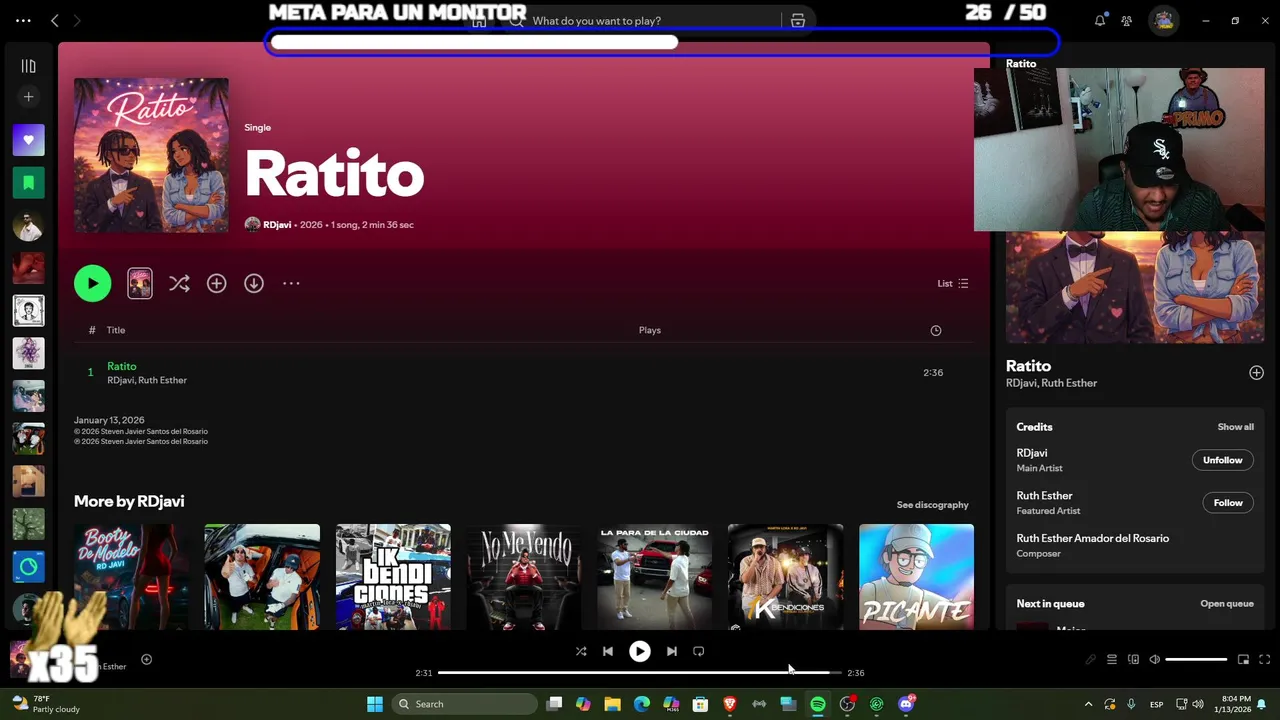Open the Friend Activity icon
This screenshot has height=720, width=1280.
pyautogui.click(x=1127, y=21)
